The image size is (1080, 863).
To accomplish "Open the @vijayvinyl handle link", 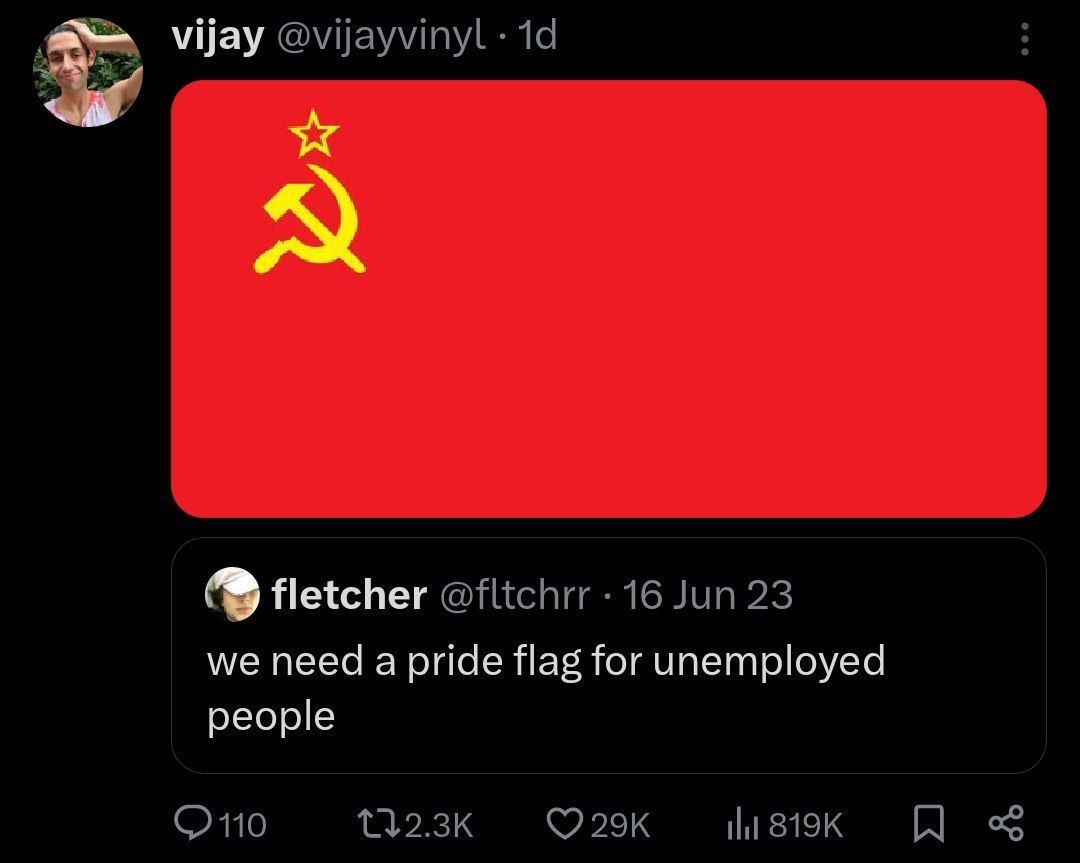I will pos(381,38).
